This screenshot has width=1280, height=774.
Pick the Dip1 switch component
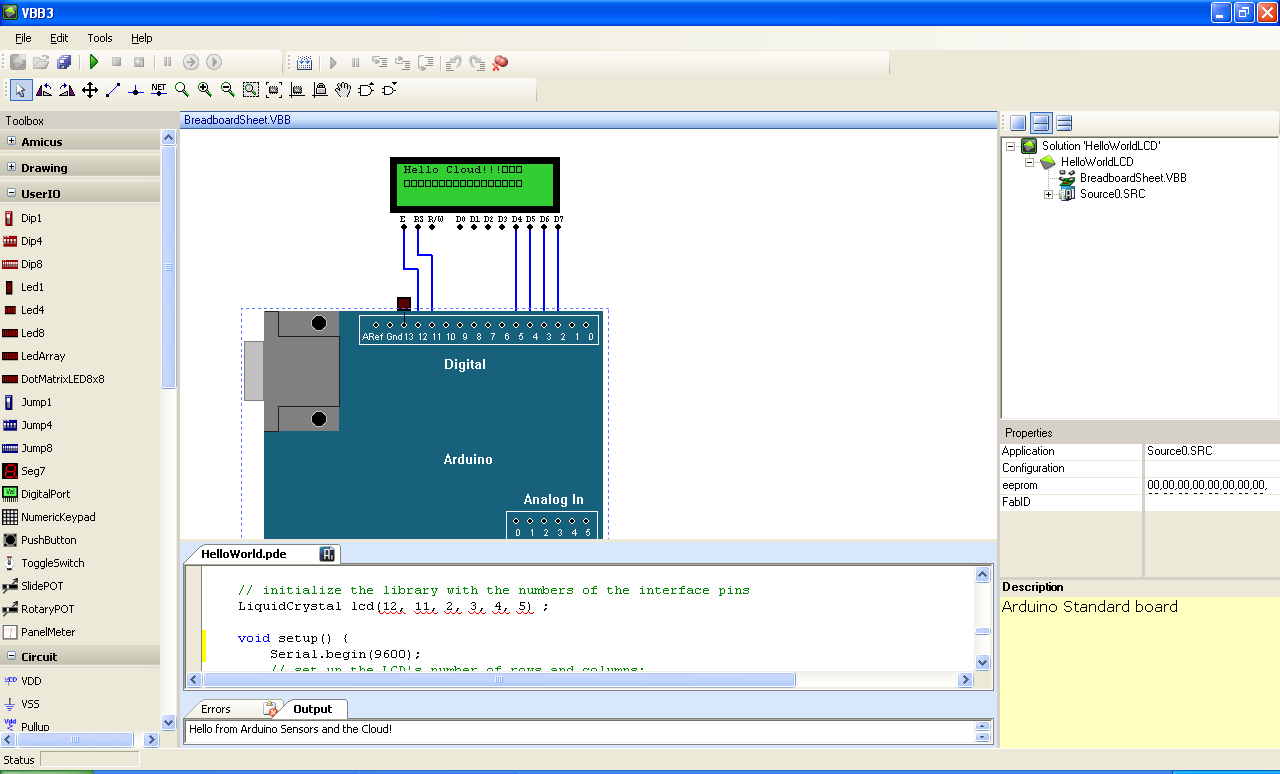click(31, 218)
